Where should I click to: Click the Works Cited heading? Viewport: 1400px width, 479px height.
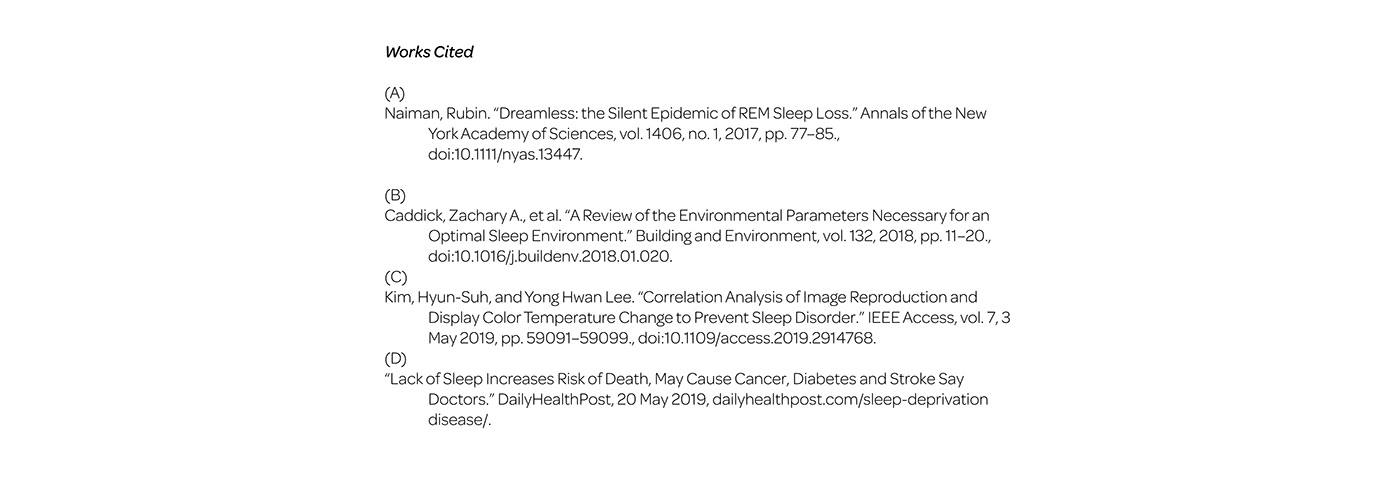(x=429, y=52)
